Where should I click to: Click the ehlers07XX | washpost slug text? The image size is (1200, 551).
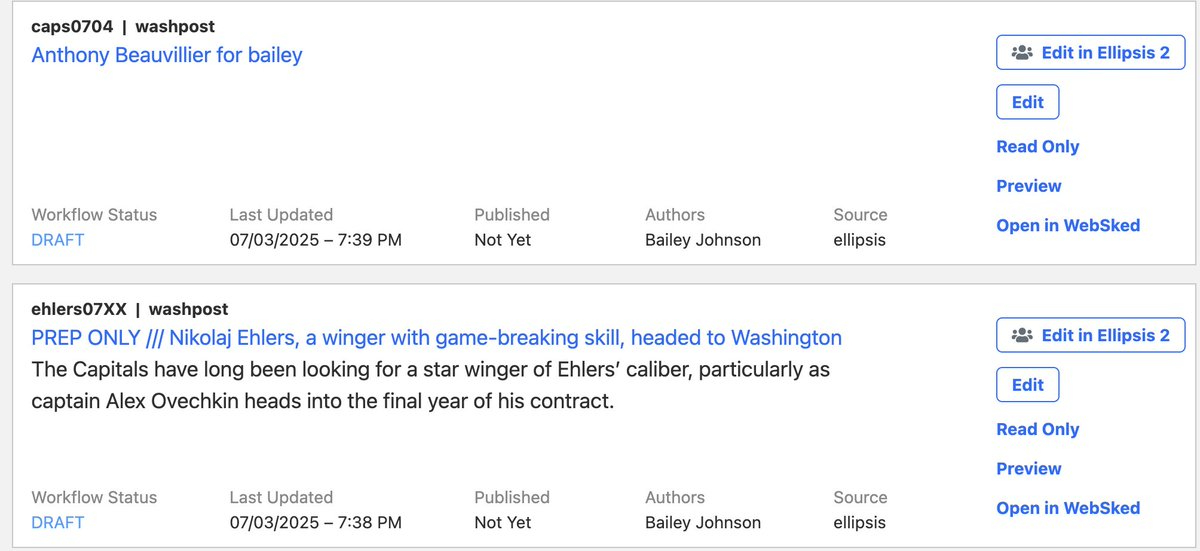pos(129,310)
